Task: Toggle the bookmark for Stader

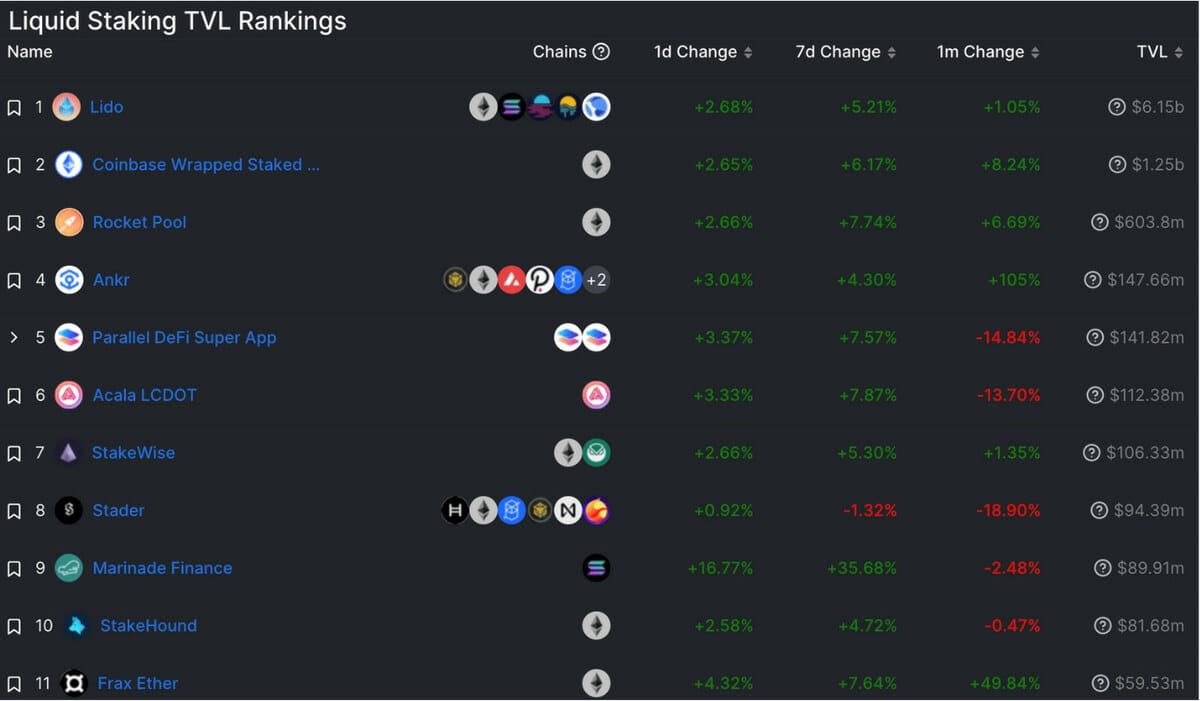Action: tap(14, 511)
